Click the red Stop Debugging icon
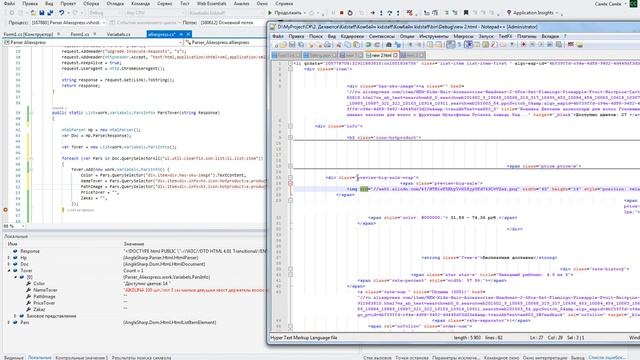The height and width of the screenshot is (360, 640). [x=342, y=13]
